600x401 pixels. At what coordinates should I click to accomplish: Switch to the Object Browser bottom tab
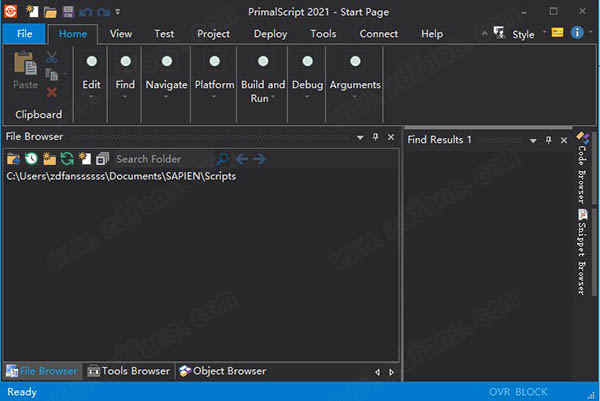tap(223, 371)
